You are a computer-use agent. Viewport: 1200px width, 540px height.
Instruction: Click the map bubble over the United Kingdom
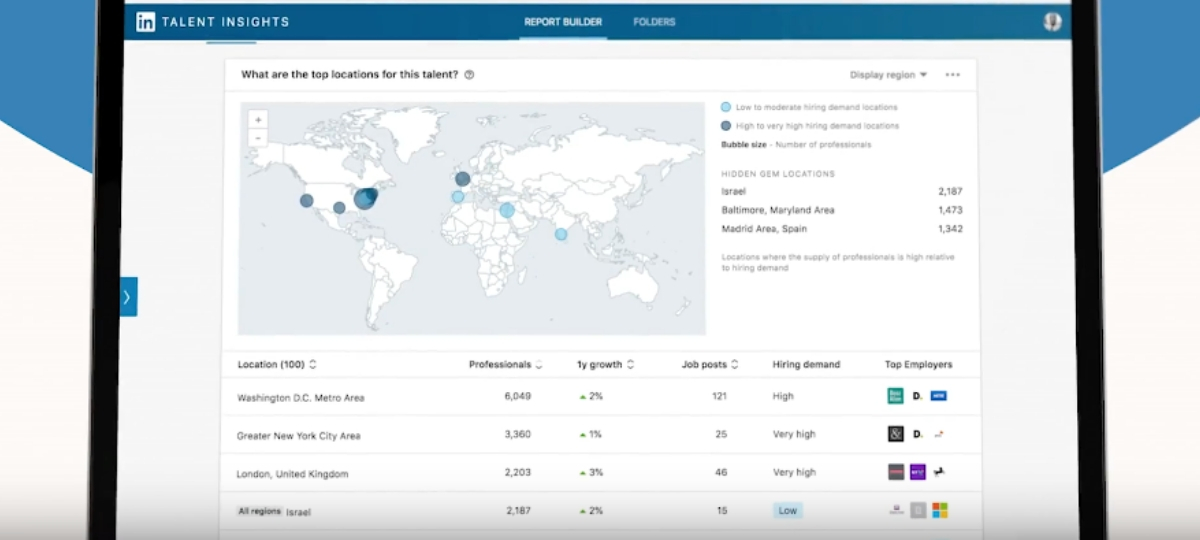[x=462, y=179]
